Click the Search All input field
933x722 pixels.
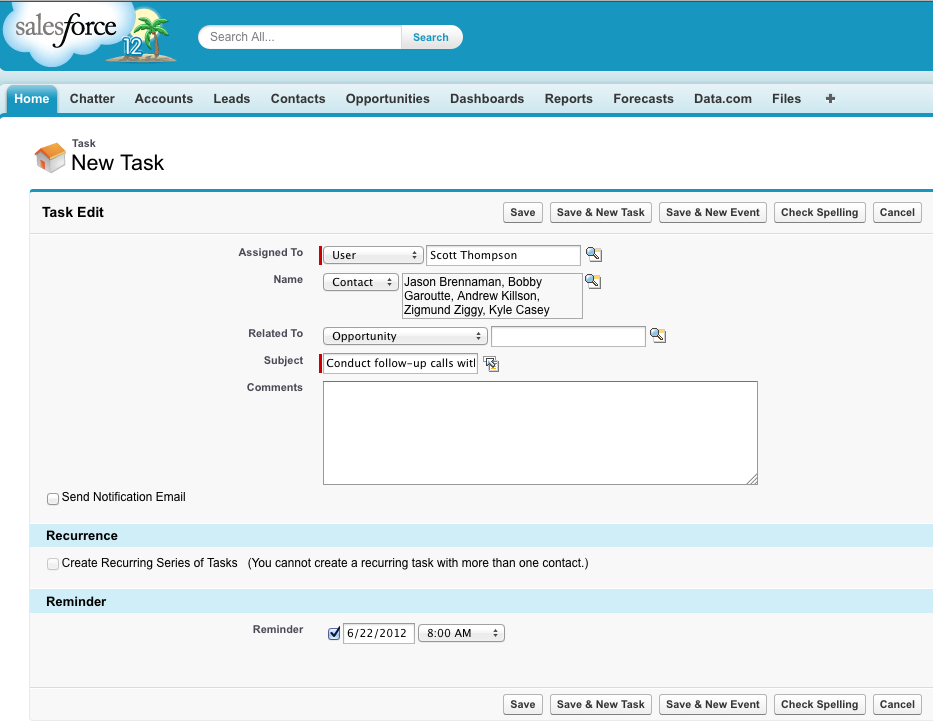(x=301, y=37)
